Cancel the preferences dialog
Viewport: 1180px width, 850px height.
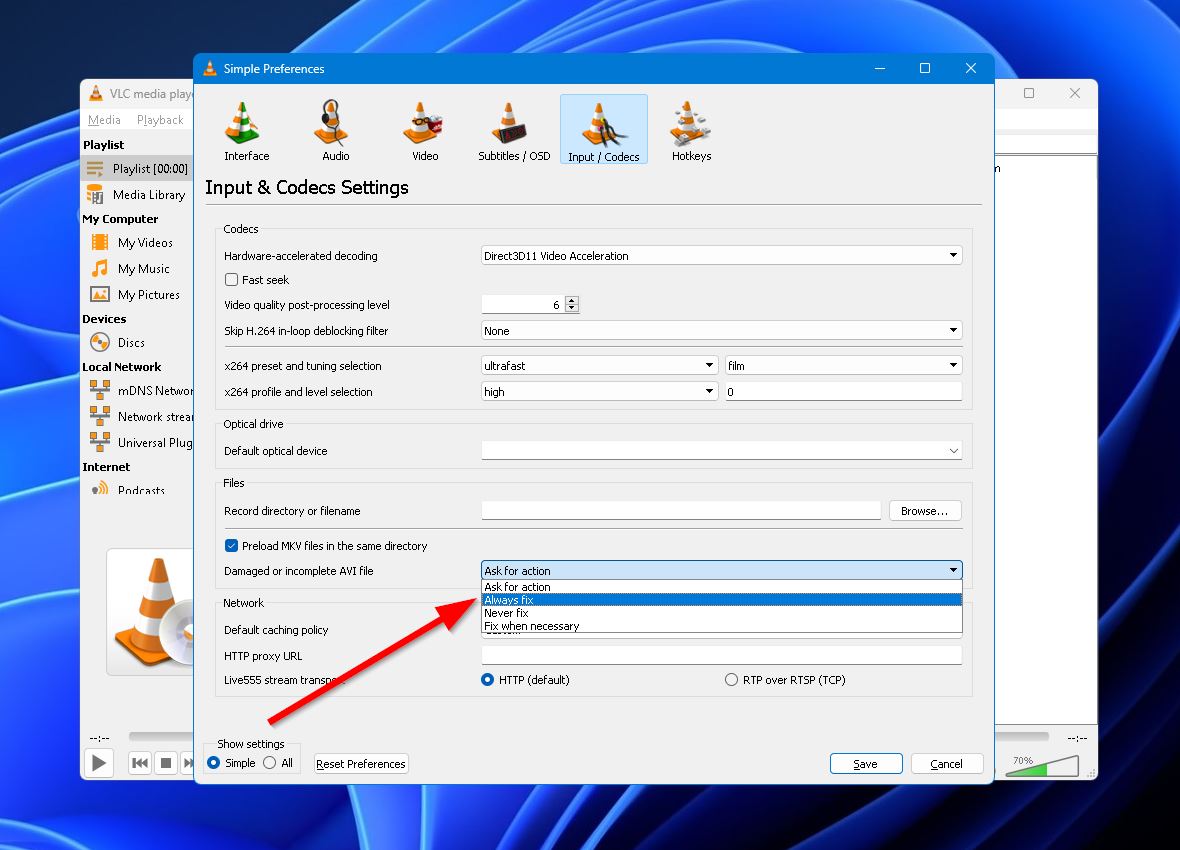coord(947,763)
